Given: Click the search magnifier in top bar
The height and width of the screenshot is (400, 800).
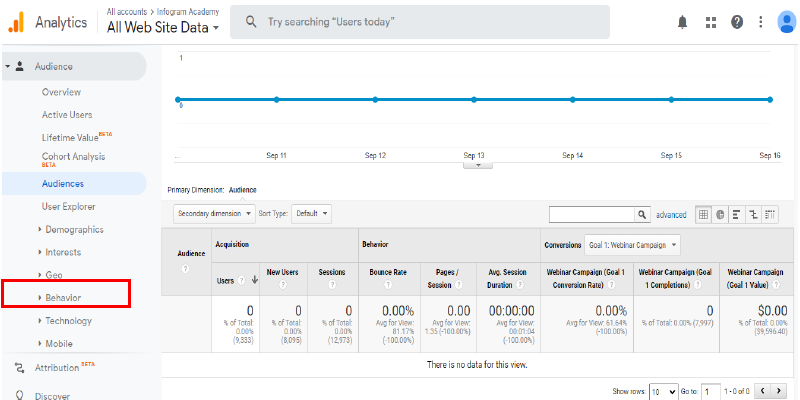Looking at the screenshot, I should point(251,22).
